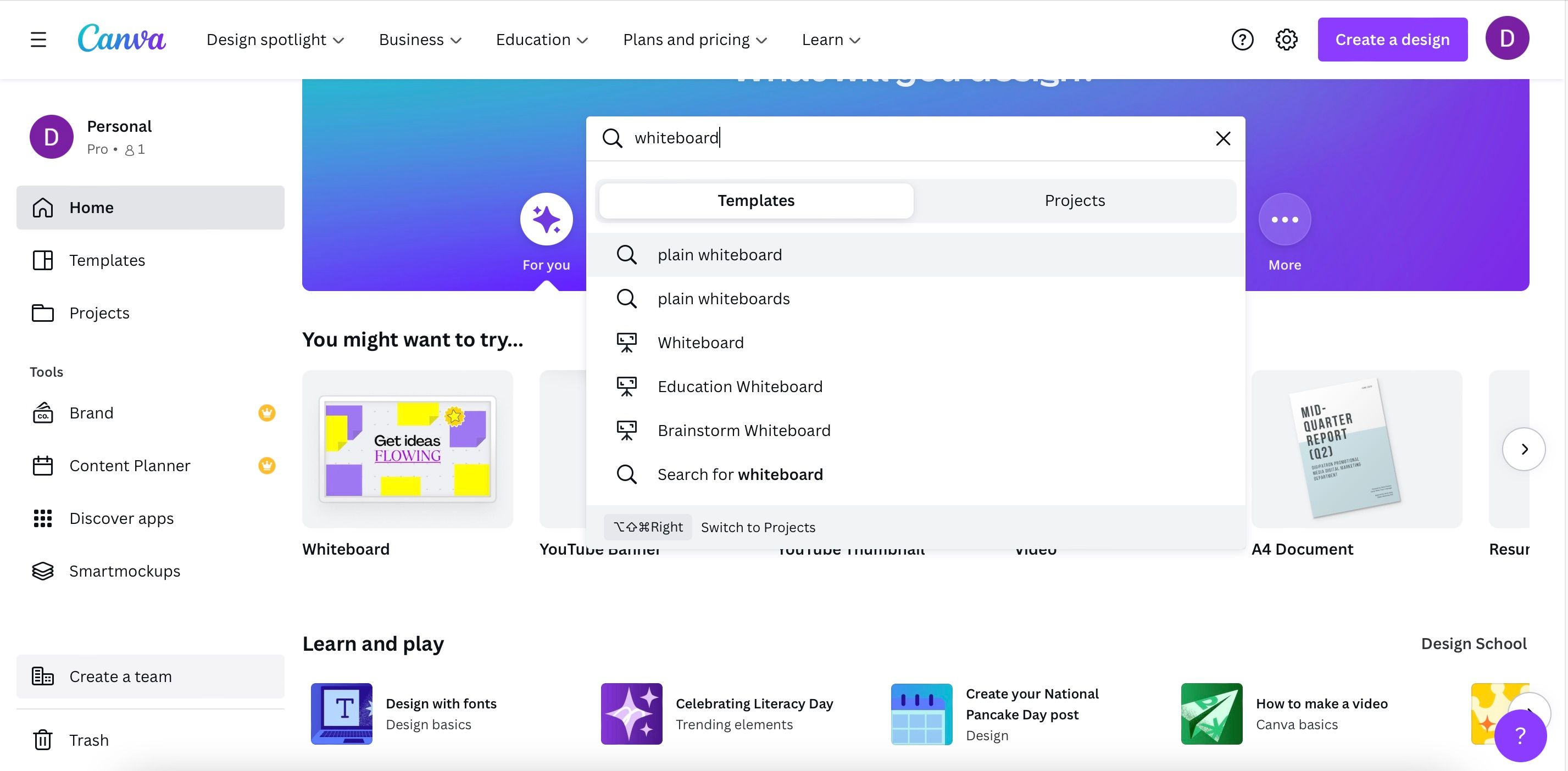Screen dimensions: 1568x771
Task: Click Create a team
Action: click(x=120, y=676)
